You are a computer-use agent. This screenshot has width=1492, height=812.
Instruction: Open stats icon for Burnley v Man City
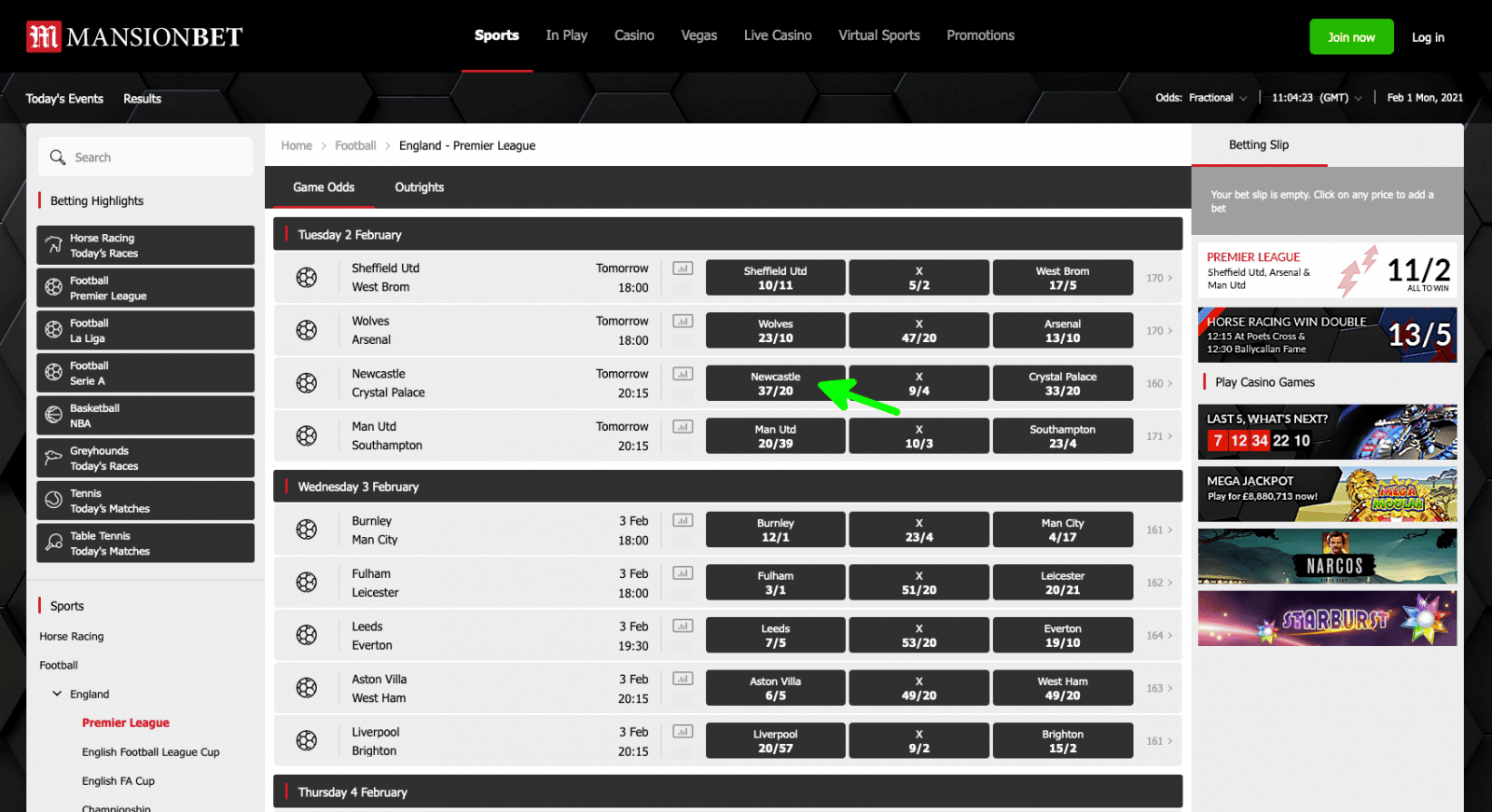click(683, 520)
